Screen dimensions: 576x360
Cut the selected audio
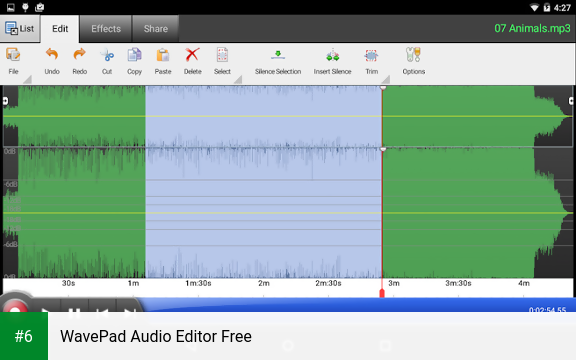(x=107, y=61)
